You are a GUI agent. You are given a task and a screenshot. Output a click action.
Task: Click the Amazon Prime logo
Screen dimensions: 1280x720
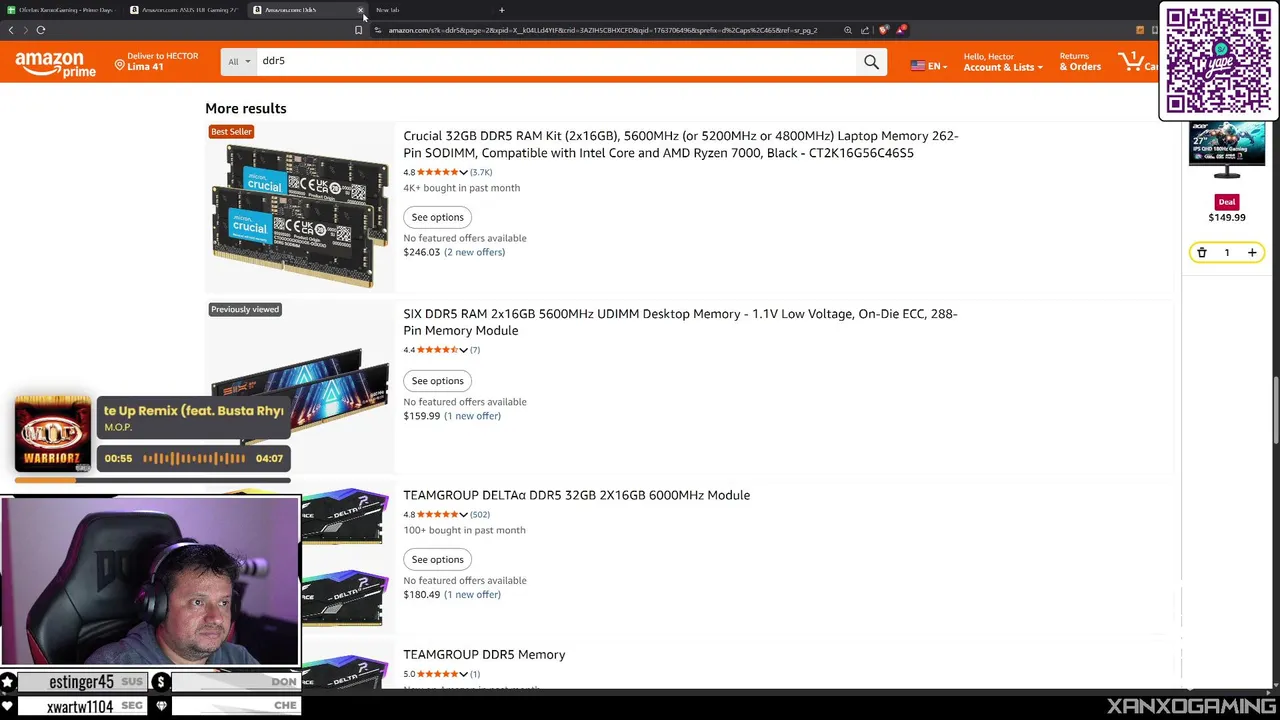[55, 64]
